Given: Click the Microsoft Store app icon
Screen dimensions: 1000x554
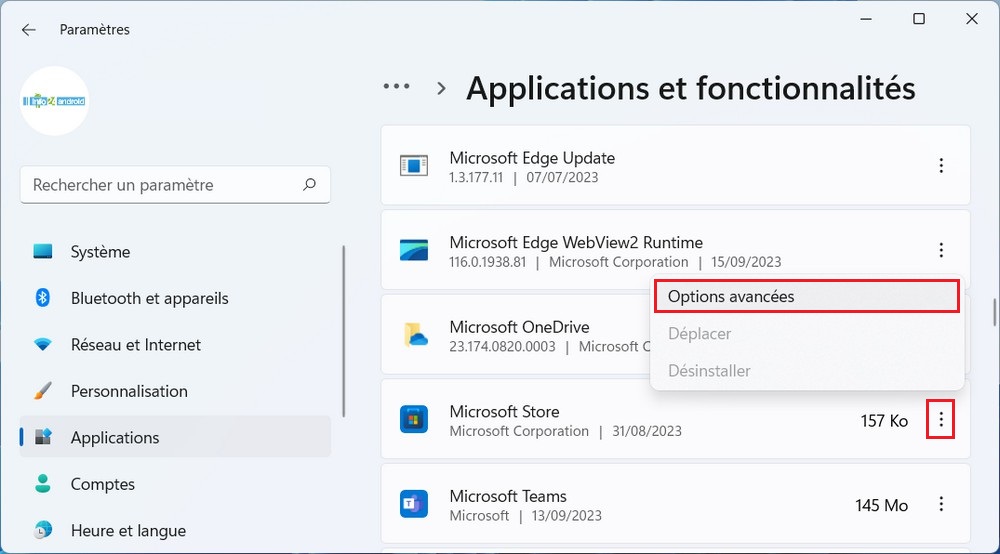Looking at the screenshot, I should (x=414, y=419).
